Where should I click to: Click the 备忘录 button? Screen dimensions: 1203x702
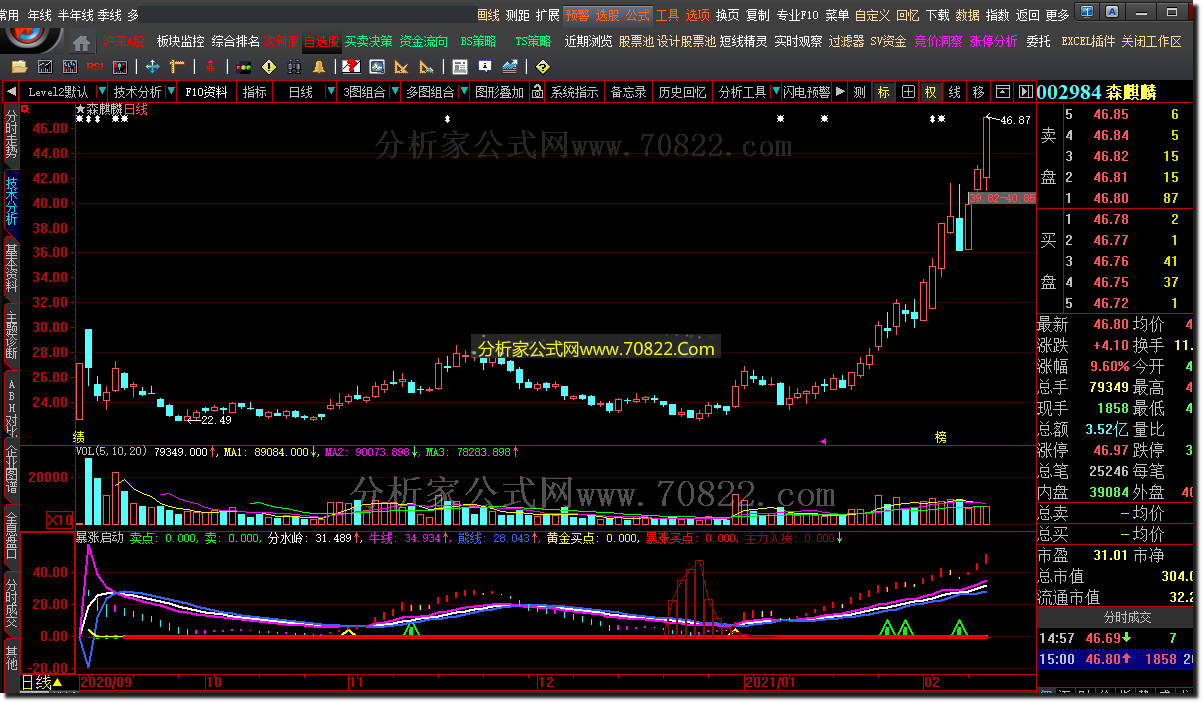[x=628, y=91]
